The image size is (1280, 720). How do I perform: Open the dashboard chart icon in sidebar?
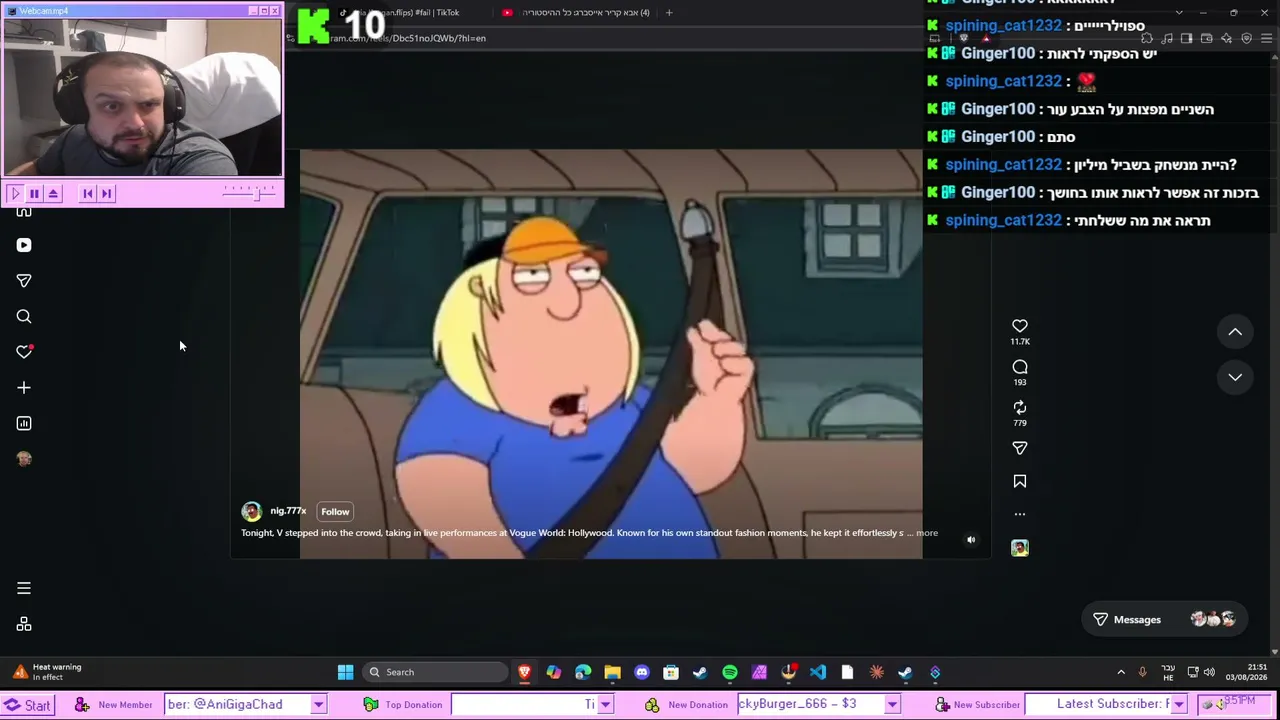(x=24, y=423)
